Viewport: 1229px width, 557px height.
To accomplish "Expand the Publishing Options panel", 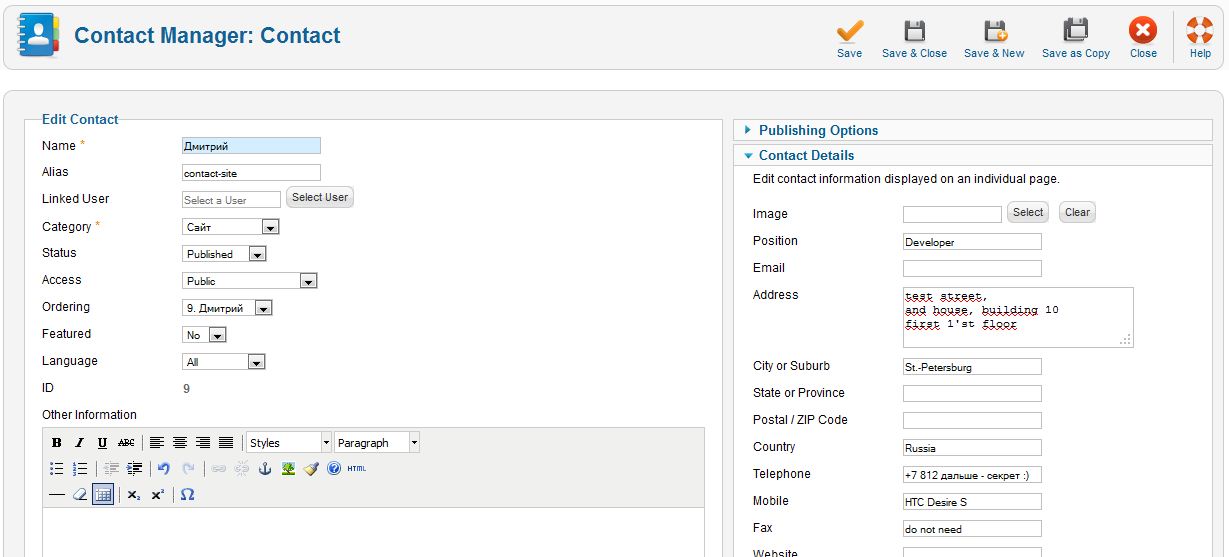I will (818, 130).
